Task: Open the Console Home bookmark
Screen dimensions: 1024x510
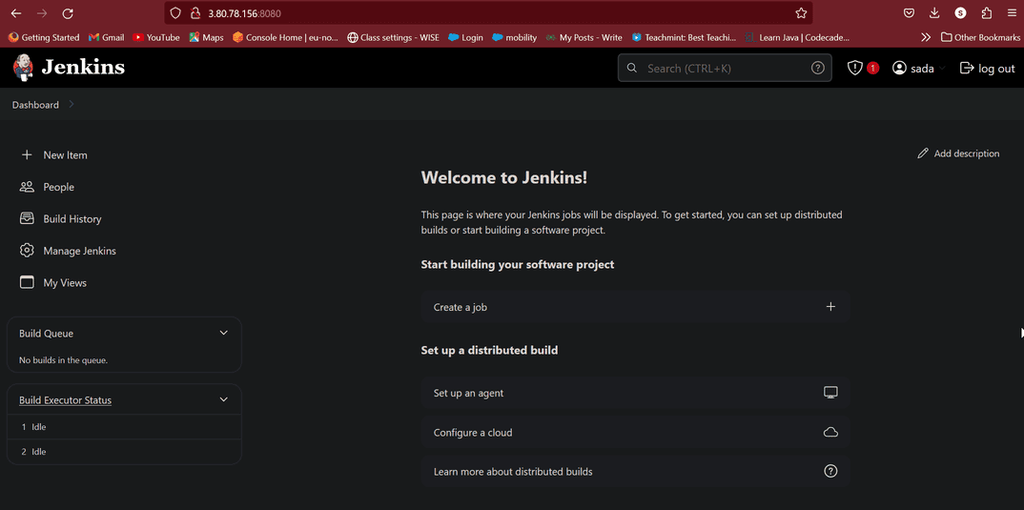Action: pos(285,37)
